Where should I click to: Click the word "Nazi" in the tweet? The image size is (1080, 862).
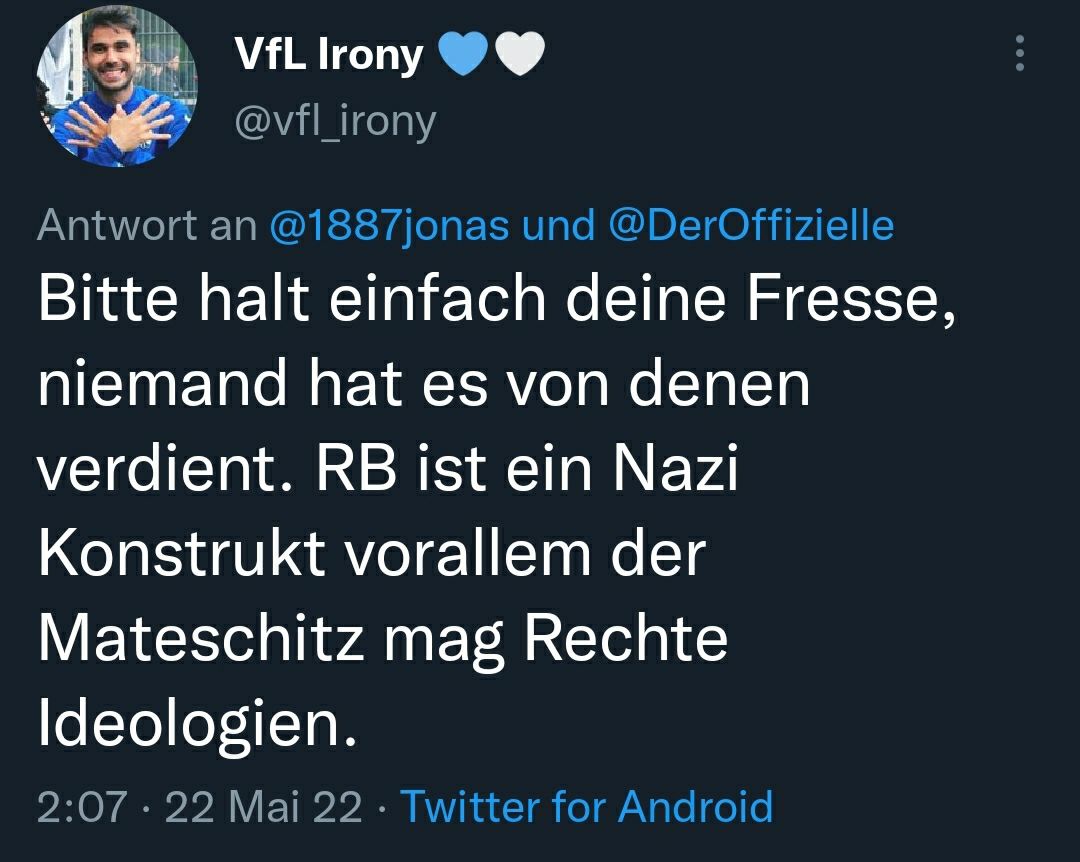pos(674,469)
